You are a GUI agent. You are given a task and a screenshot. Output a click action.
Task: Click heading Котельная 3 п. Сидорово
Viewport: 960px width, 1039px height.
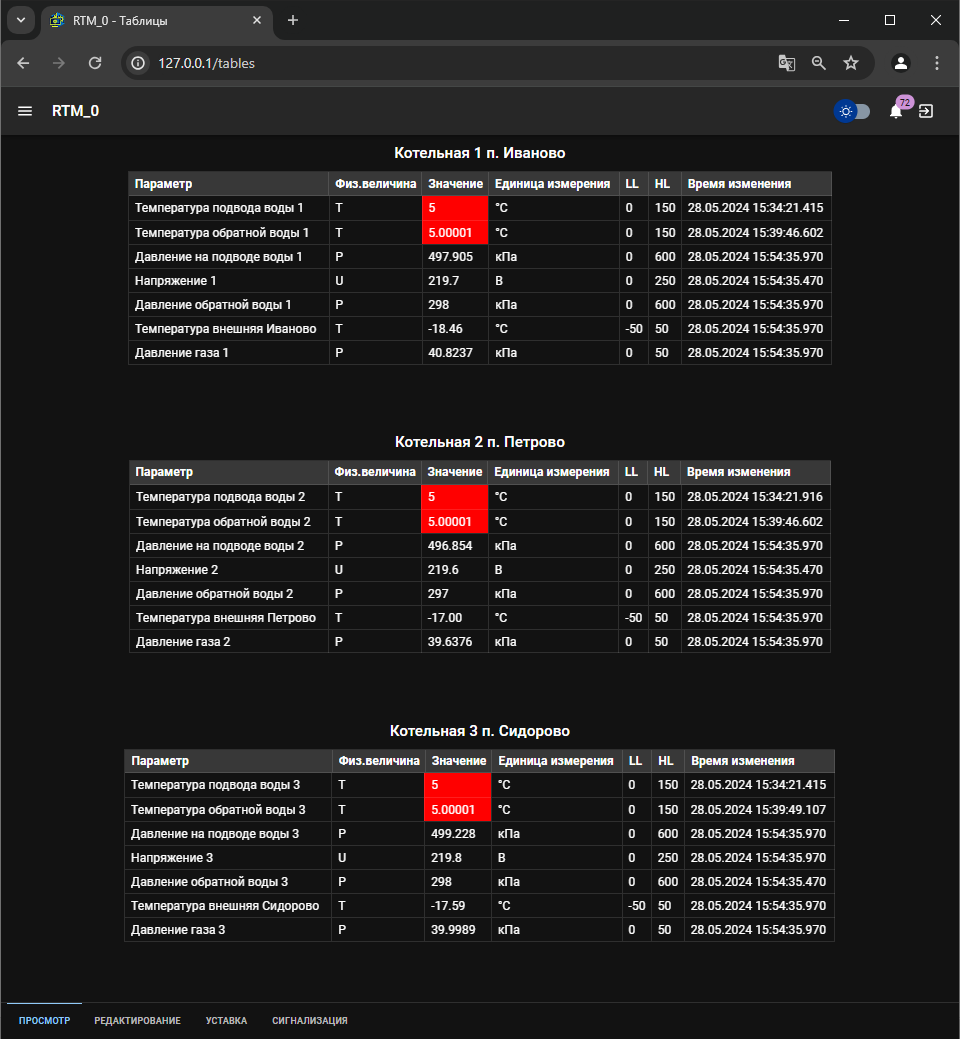480,731
